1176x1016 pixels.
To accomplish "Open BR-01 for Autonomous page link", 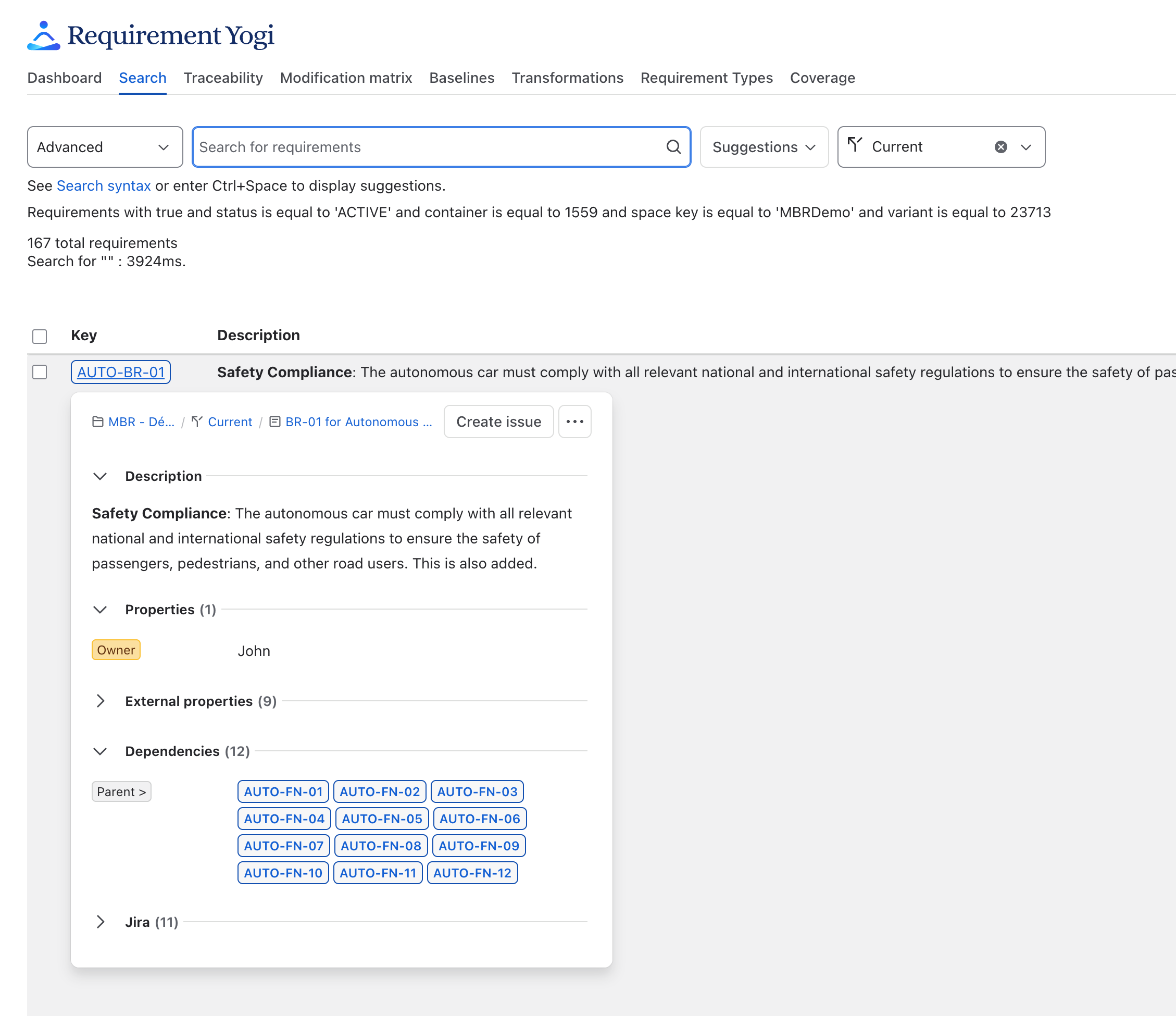I will tap(359, 422).
